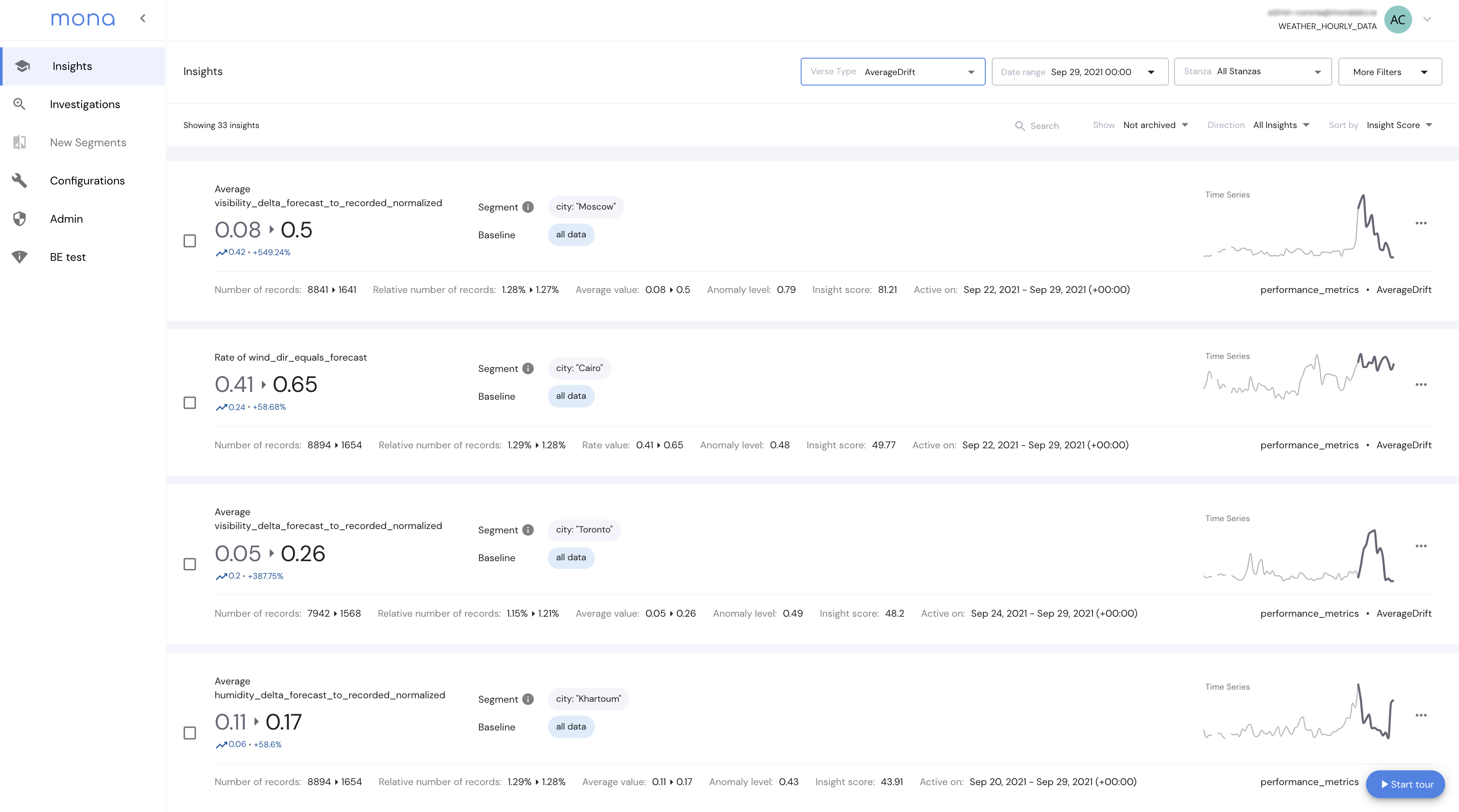1459x812 pixels.
Task: Select checkbox for Khartoum humidity insight
Action: tap(190, 733)
